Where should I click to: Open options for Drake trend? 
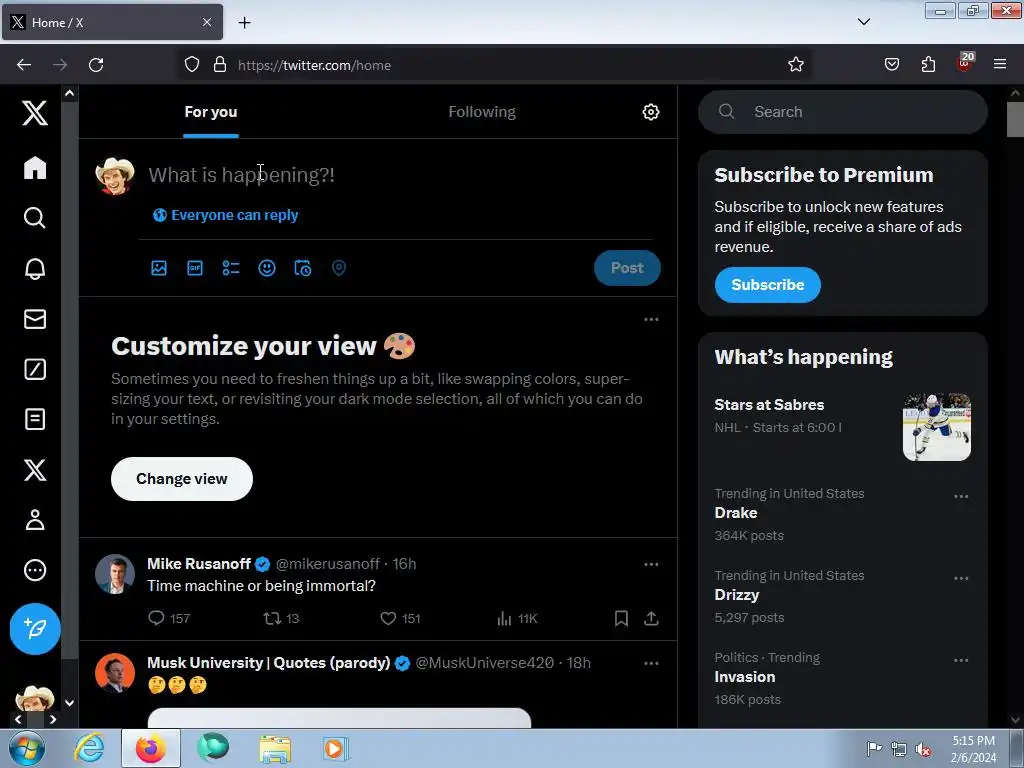pyautogui.click(x=961, y=496)
